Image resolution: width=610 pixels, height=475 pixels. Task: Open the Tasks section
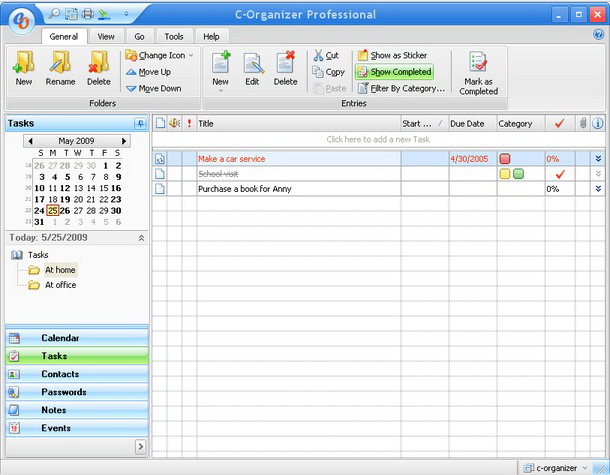(77, 356)
